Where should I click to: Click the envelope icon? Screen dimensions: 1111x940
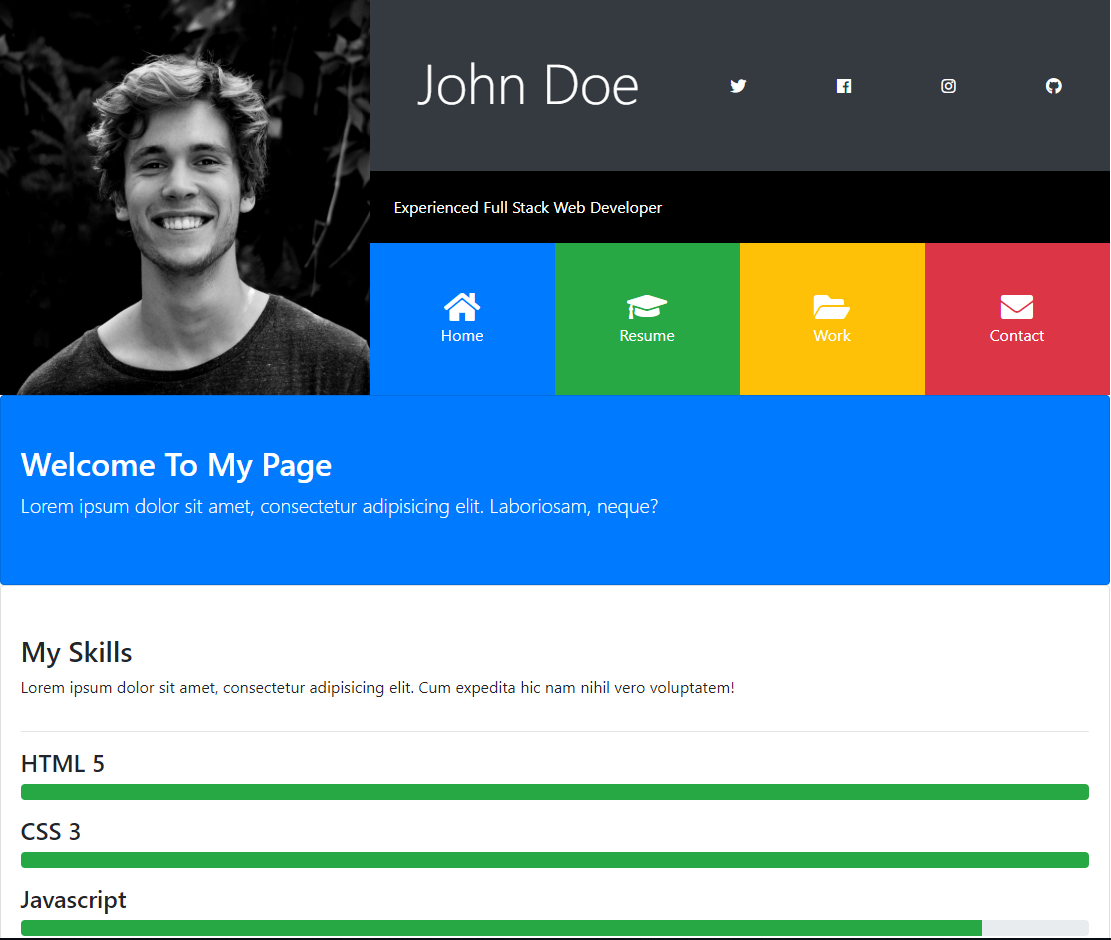point(1017,307)
